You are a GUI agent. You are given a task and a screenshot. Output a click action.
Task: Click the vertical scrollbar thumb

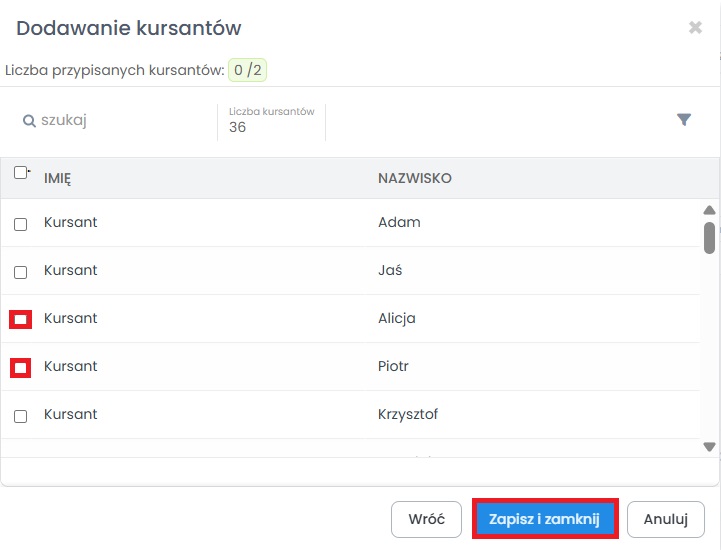709,238
